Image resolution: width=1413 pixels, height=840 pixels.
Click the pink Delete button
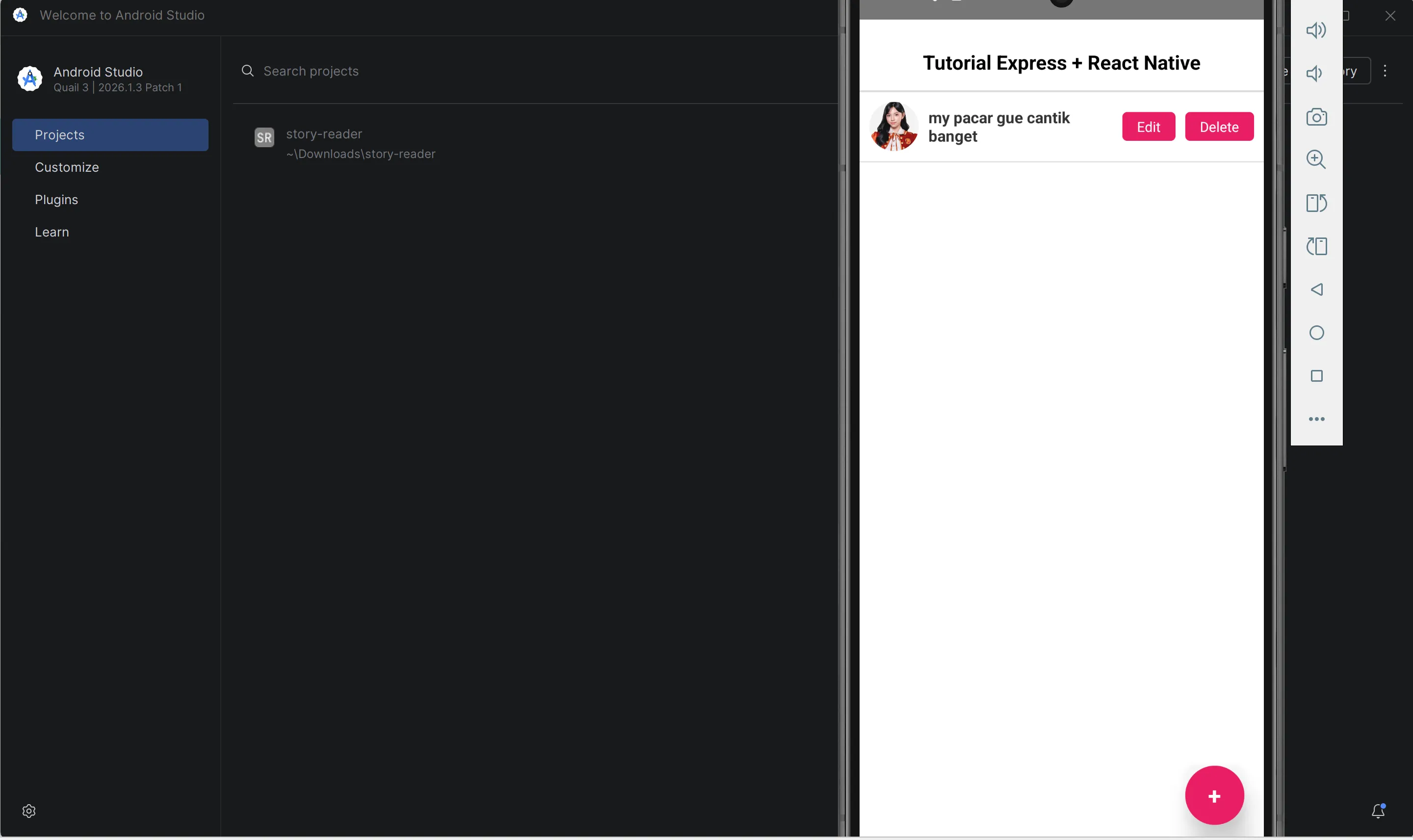(1219, 127)
